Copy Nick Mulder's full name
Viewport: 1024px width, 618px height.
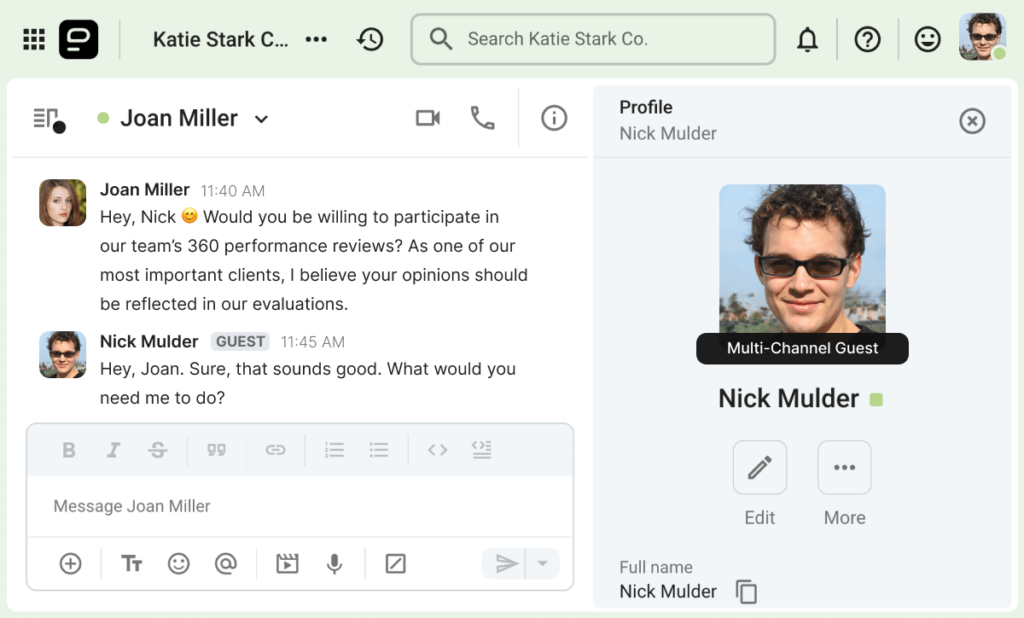746,591
